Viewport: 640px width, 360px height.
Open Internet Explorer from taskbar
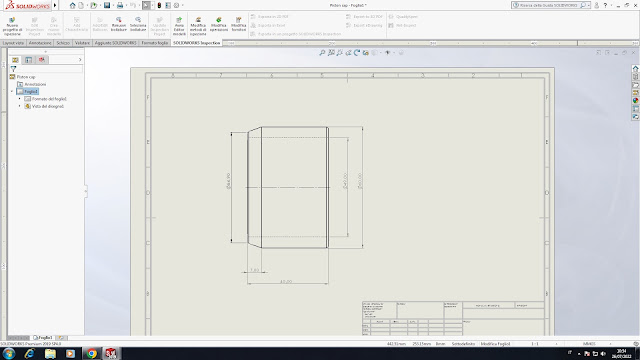(x=29, y=353)
